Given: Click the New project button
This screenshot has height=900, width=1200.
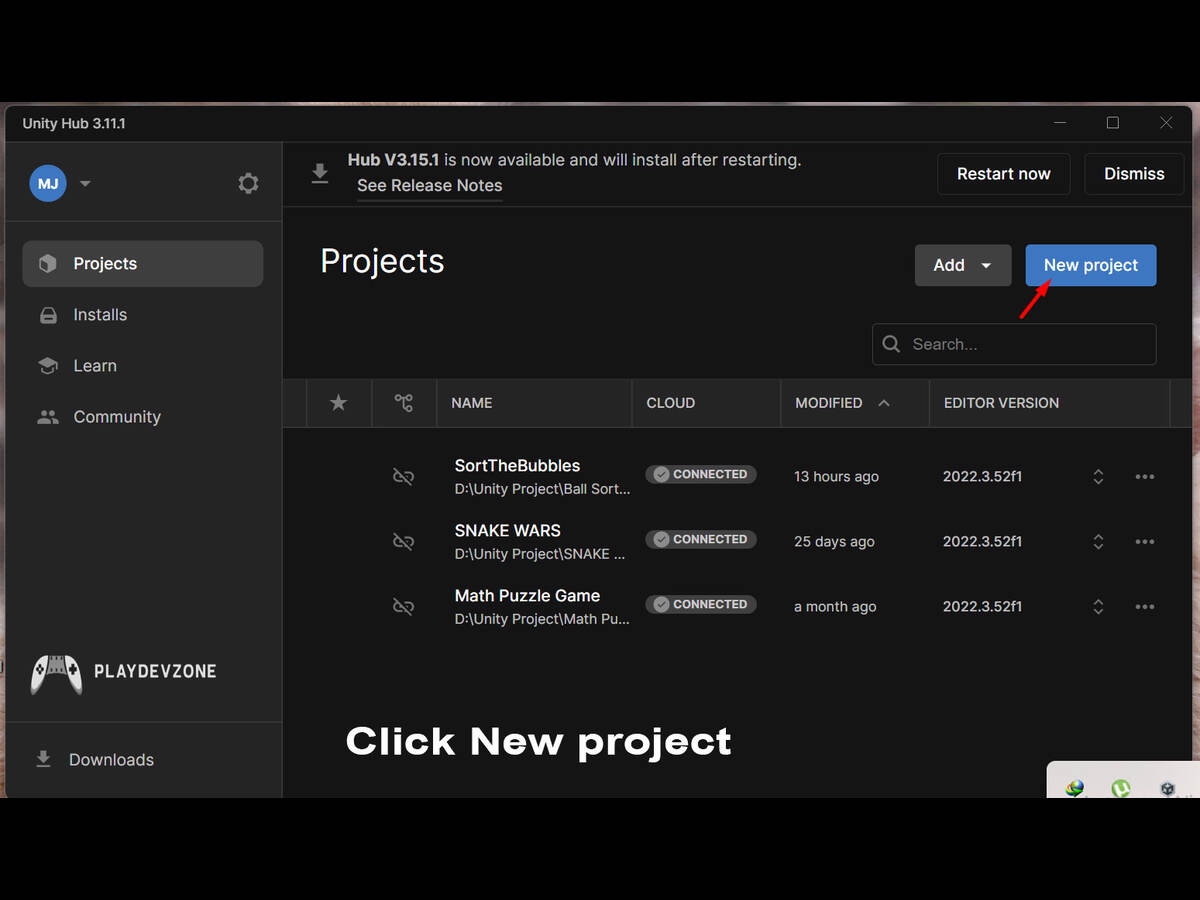Looking at the screenshot, I should click(x=1090, y=265).
